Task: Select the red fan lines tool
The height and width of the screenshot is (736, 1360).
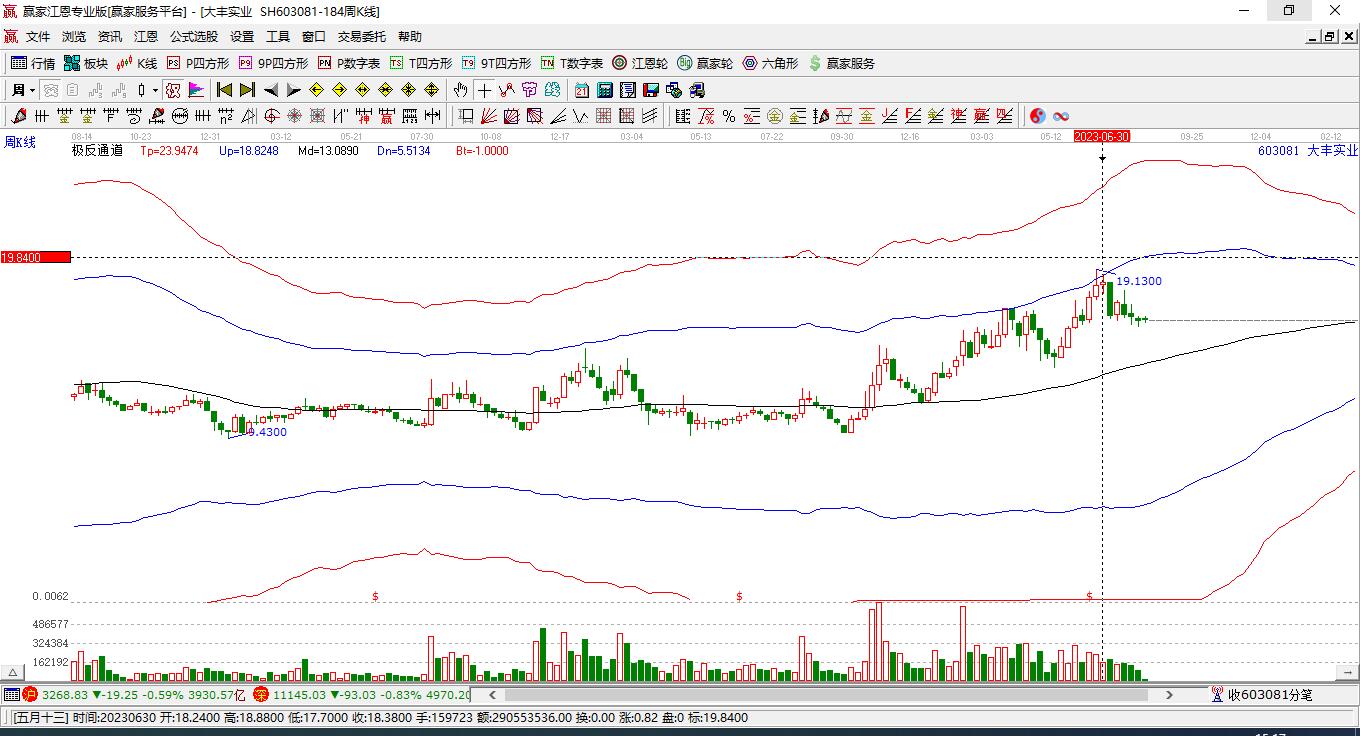Action: [x=489, y=116]
